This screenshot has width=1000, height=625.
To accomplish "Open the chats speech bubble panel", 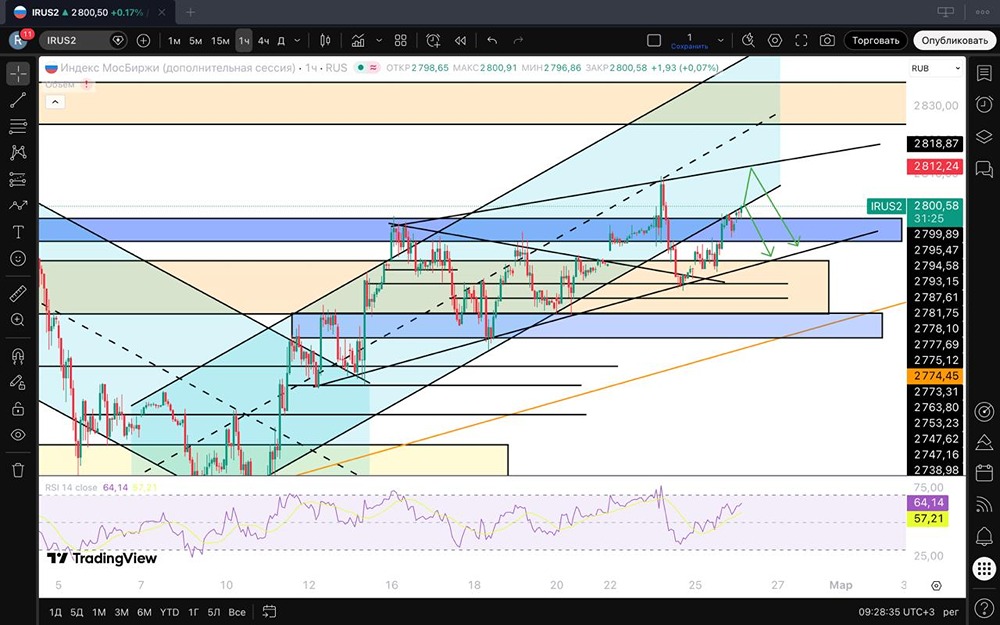I will point(984,169).
